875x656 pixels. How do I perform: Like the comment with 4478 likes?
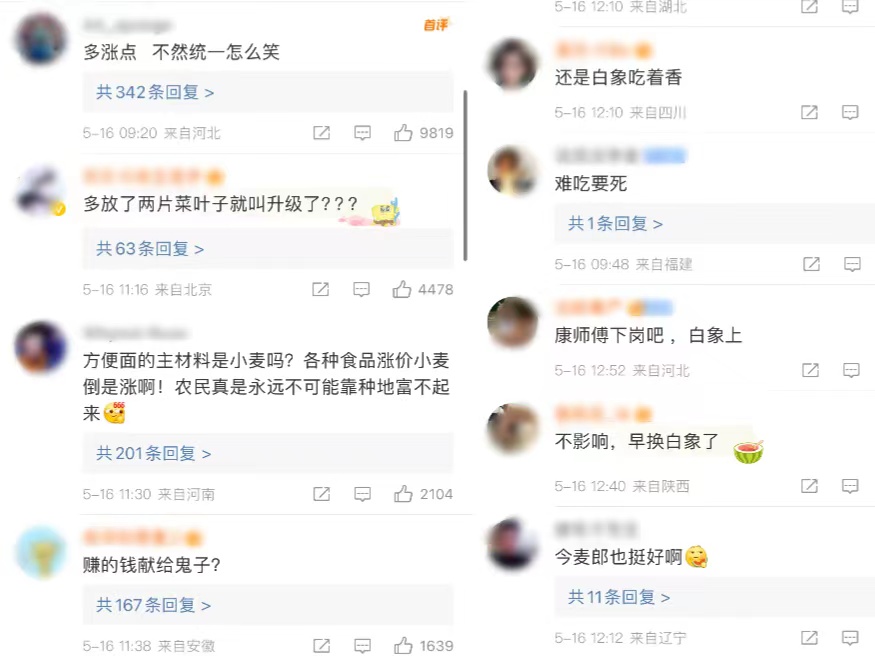coord(402,289)
